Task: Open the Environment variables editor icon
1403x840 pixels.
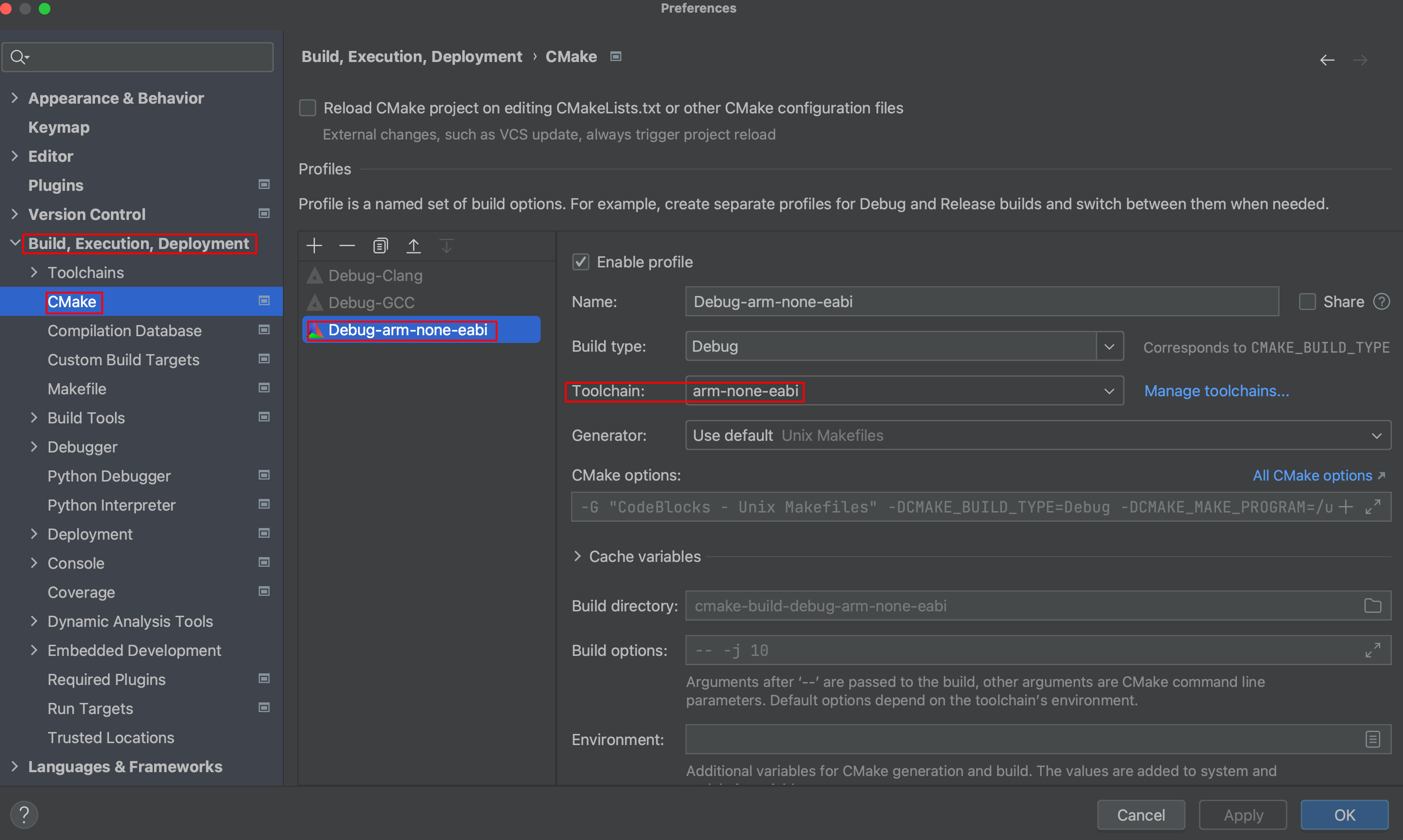Action: click(1372, 739)
